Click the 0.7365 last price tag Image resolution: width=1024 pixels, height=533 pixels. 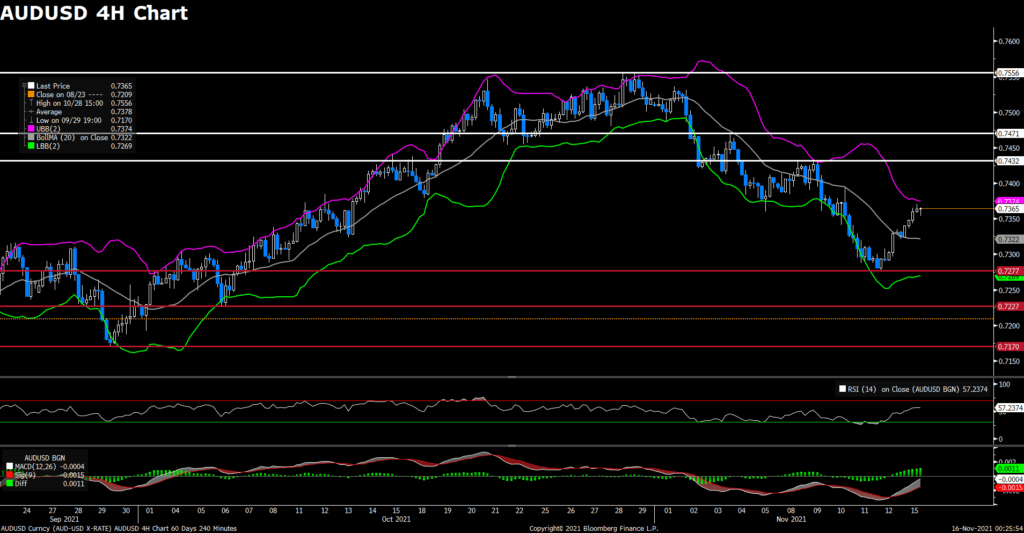click(1009, 209)
